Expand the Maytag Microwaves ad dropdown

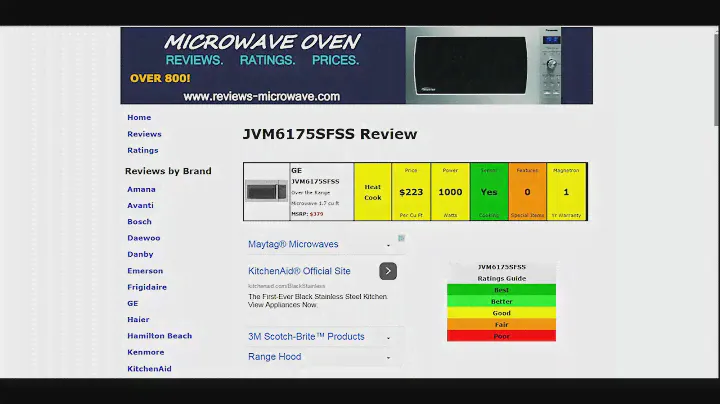tap(388, 245)
